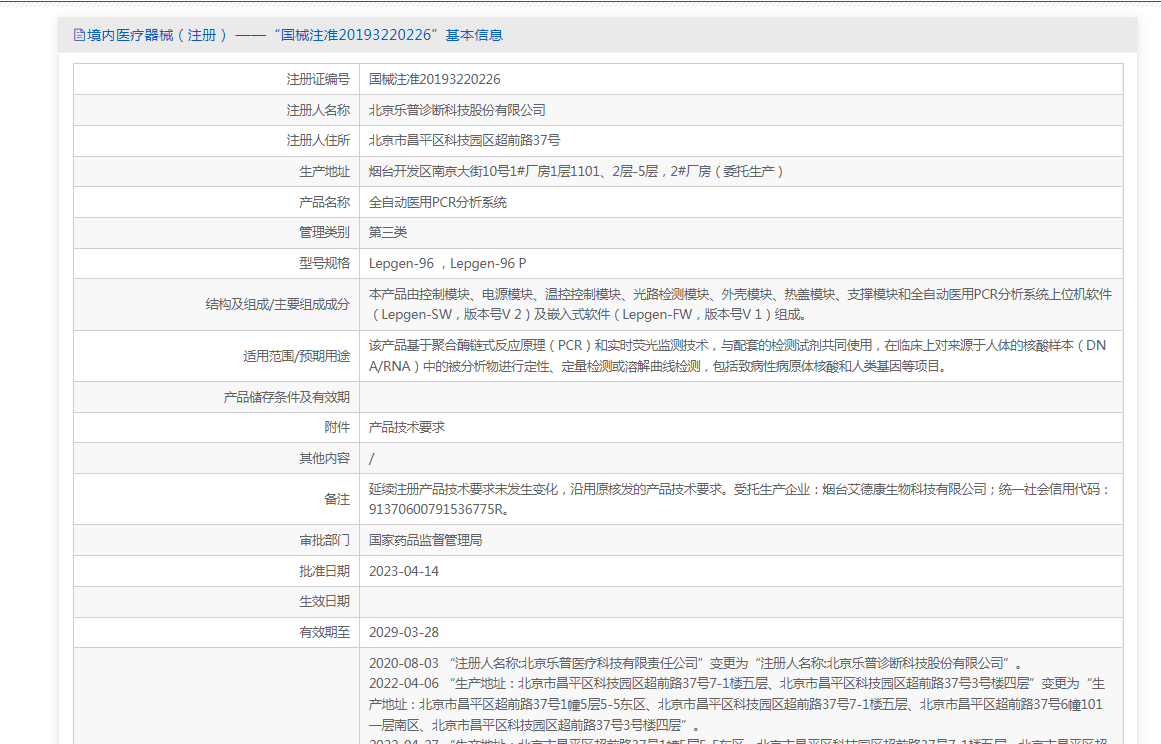Click registrant name 北京乐普诊断科技股份有限公司
Viewport: 1161px width, 744px height.
[x=457, y=110]
